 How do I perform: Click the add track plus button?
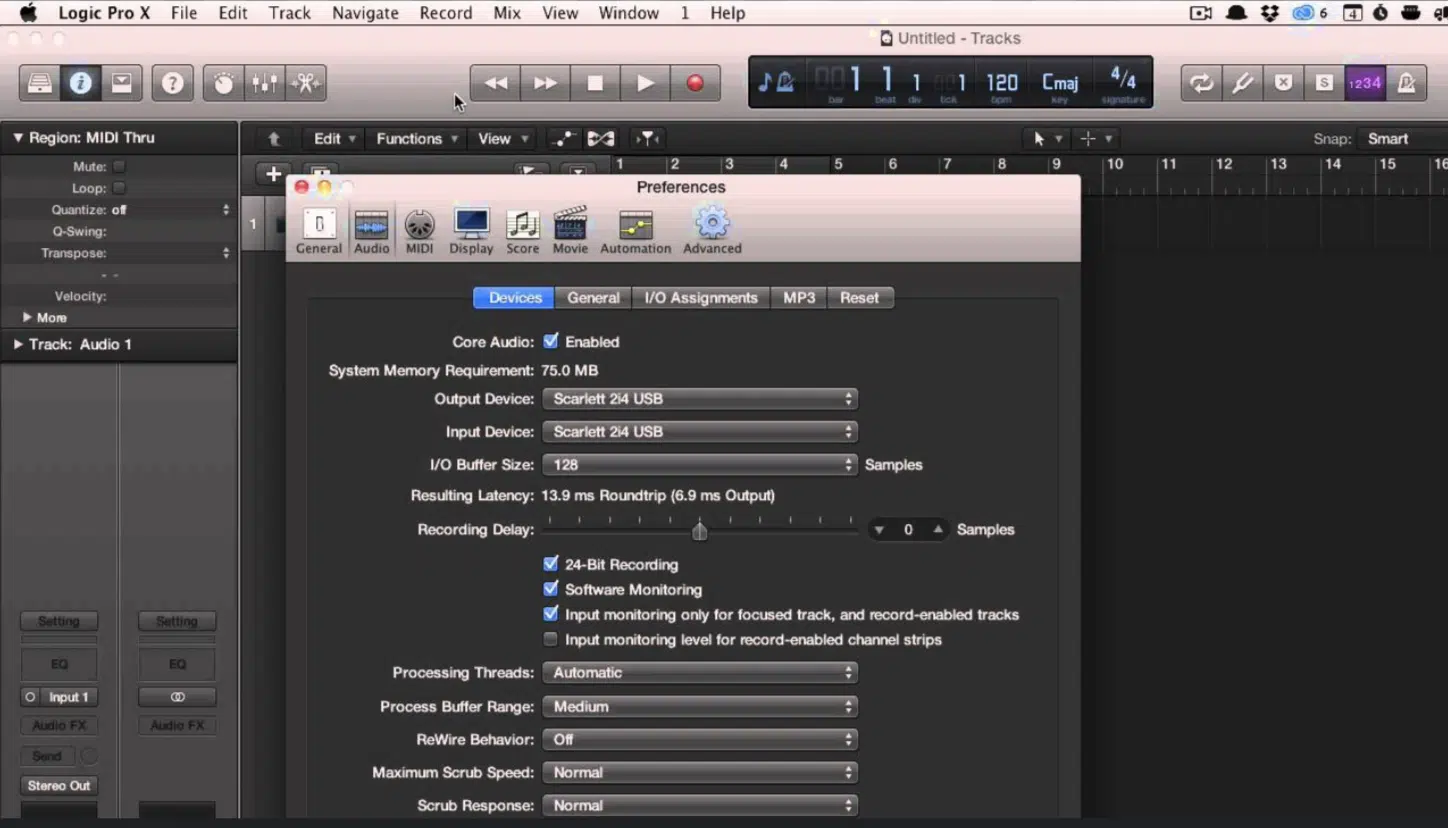pyautogui.click(x=273, y=173)
